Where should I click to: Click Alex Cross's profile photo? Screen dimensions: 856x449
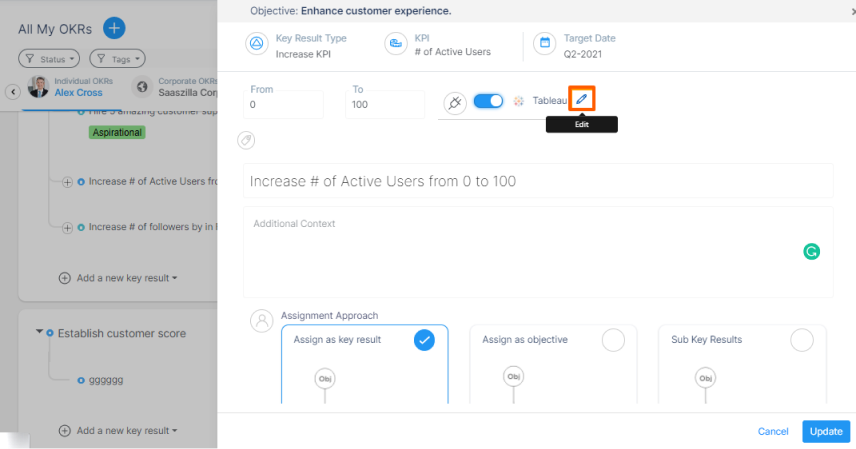[38, 87]
